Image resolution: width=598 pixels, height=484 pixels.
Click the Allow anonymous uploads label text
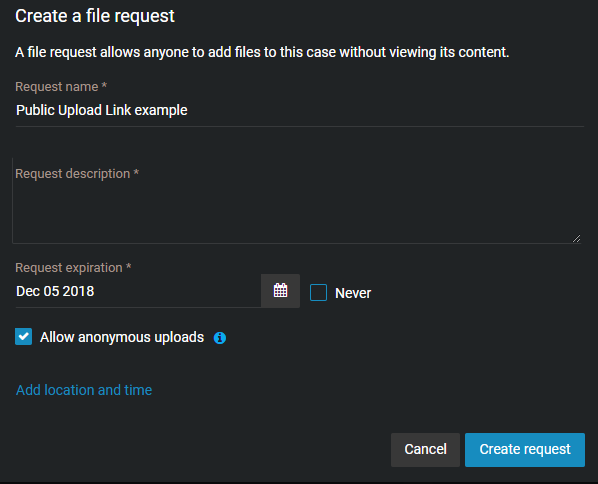(122, 337)
